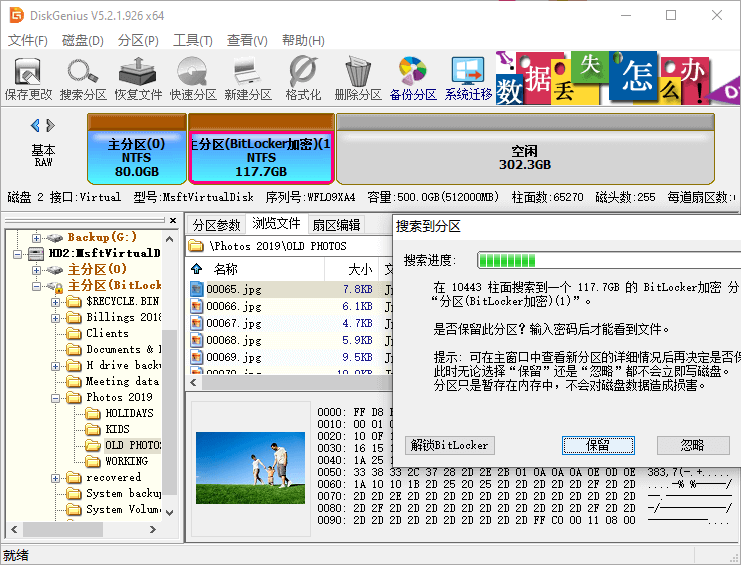Collapse the HD2:MsftVirtualDisk tree node
This screenshot has height=565, width=741.
[x=17, y=254]
